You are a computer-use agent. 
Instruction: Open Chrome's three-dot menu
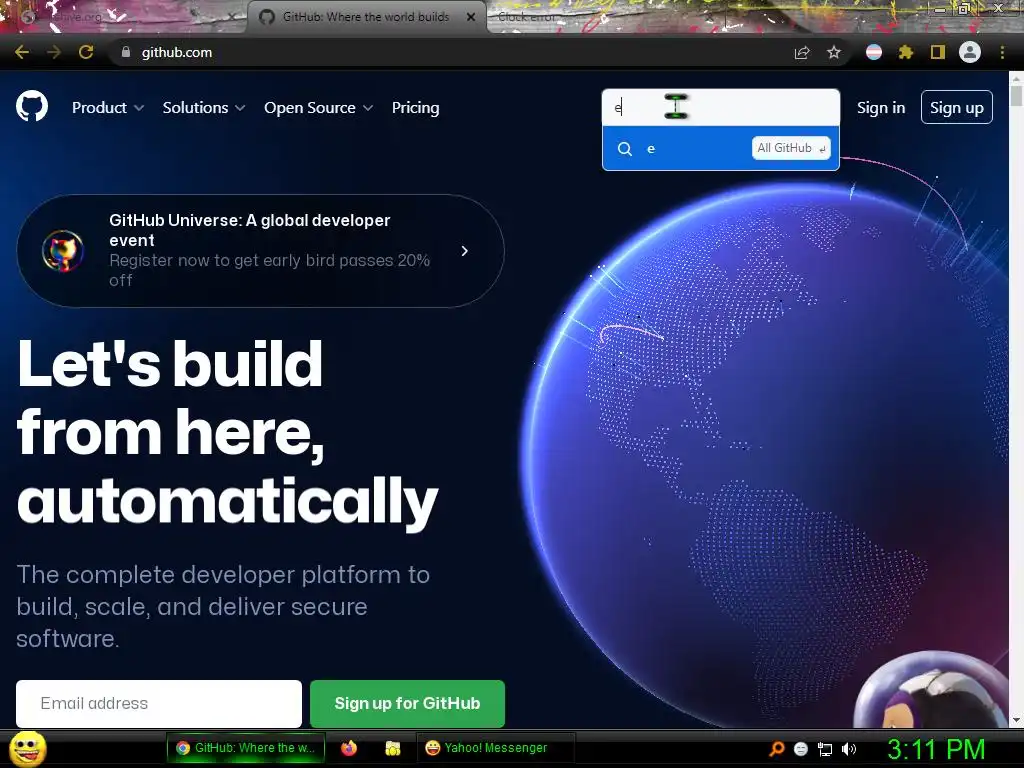tap(1002, 52)
